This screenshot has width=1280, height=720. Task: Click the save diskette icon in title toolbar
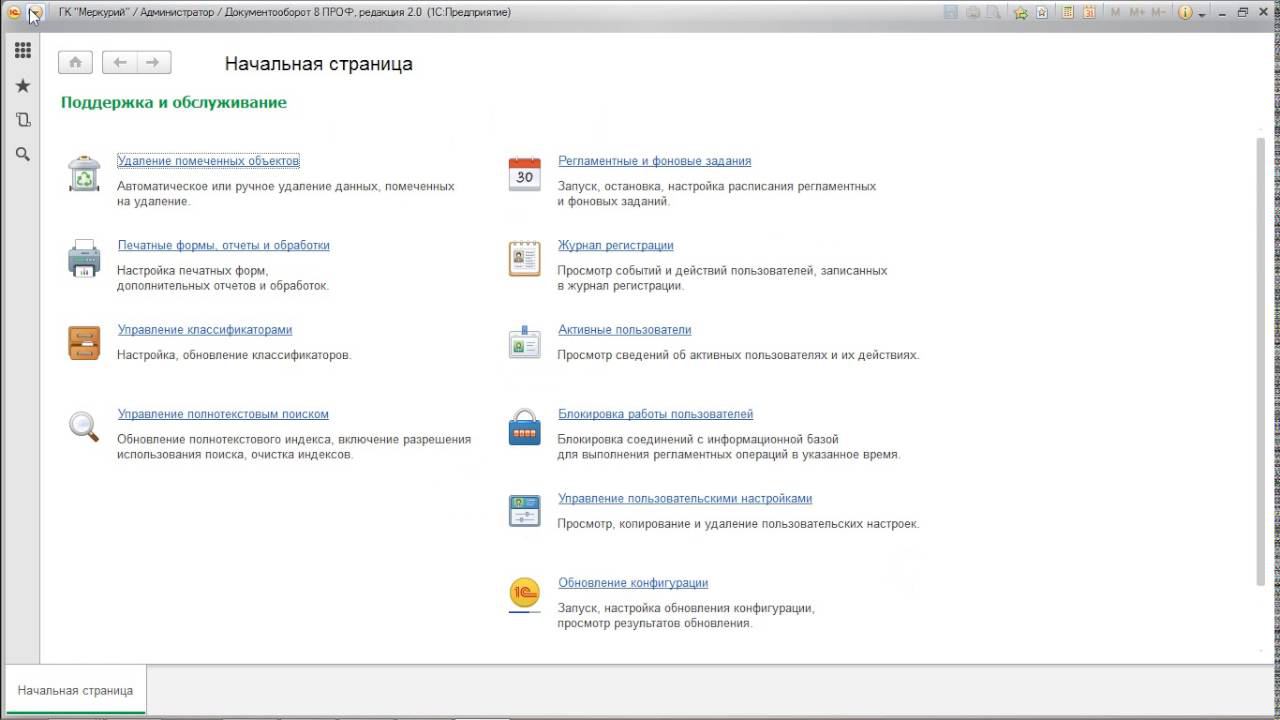pyautogui.click(x=951, y=13)
